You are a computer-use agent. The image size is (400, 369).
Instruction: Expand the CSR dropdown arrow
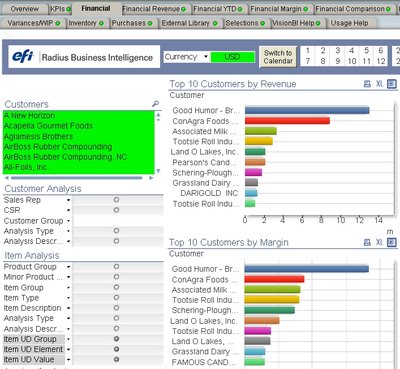coord(68,210)
